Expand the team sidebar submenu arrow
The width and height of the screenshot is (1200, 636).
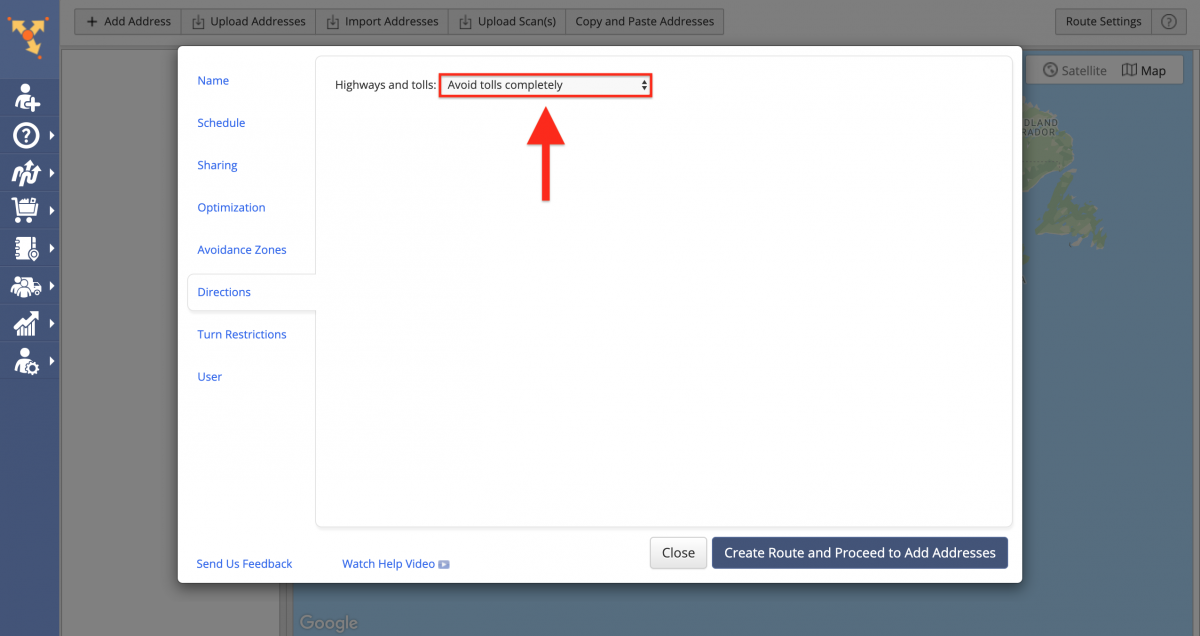(51, 285)
